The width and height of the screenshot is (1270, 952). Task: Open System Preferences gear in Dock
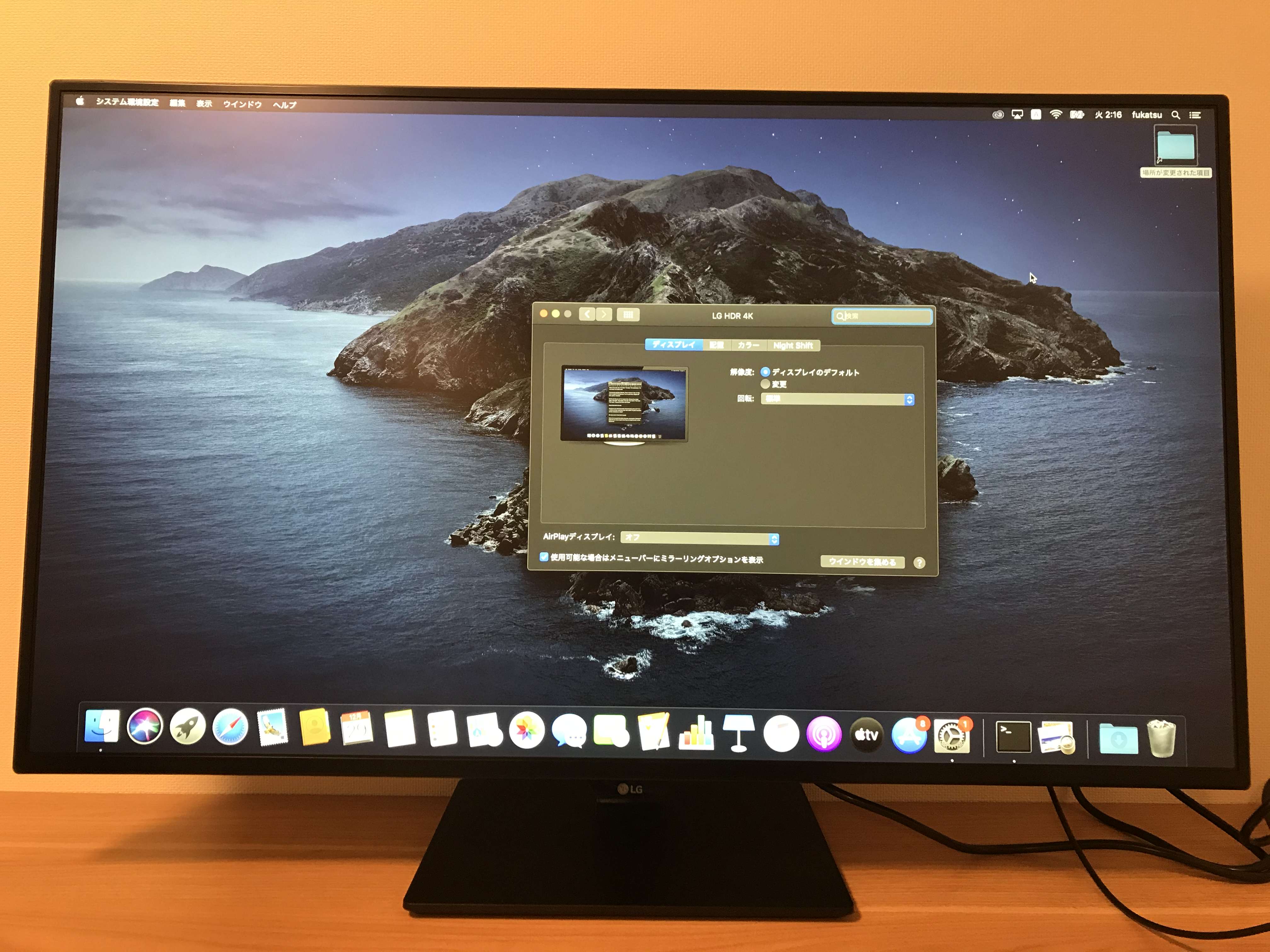point(951,736)
